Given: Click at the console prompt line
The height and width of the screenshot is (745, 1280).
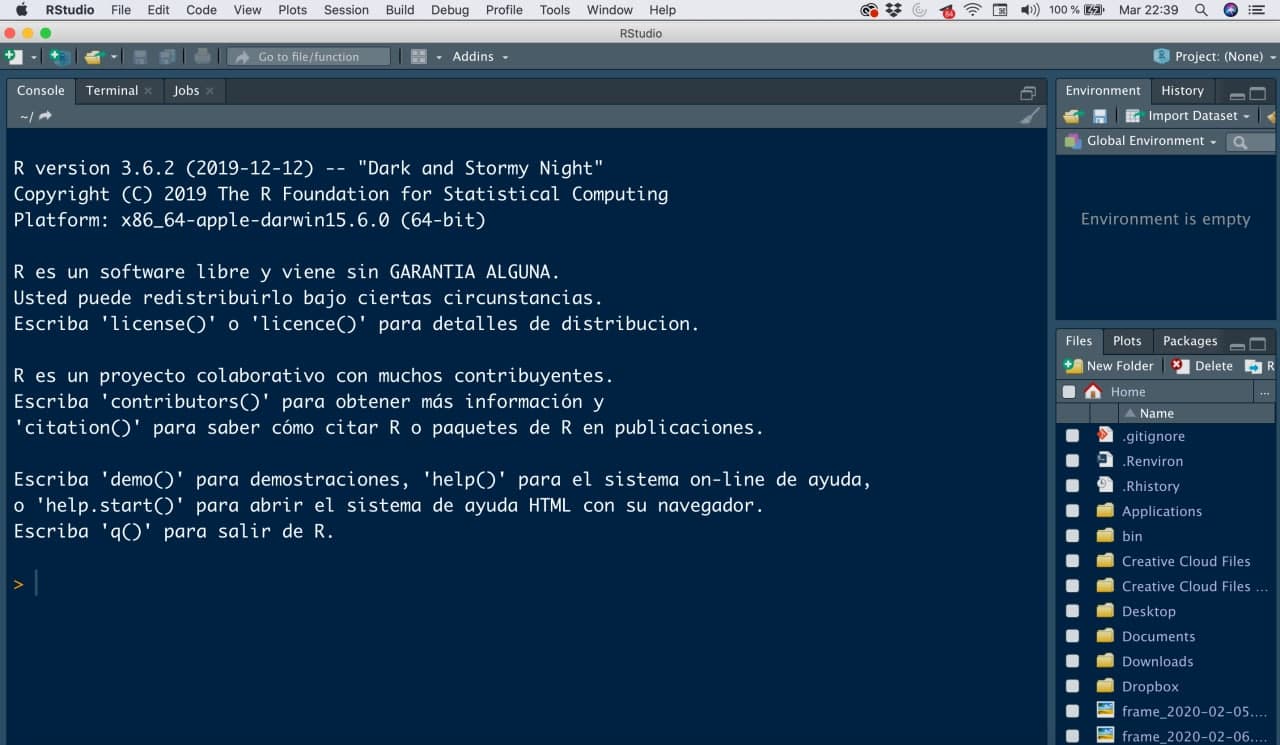Looking at the screenshot, I should point(525,584).
